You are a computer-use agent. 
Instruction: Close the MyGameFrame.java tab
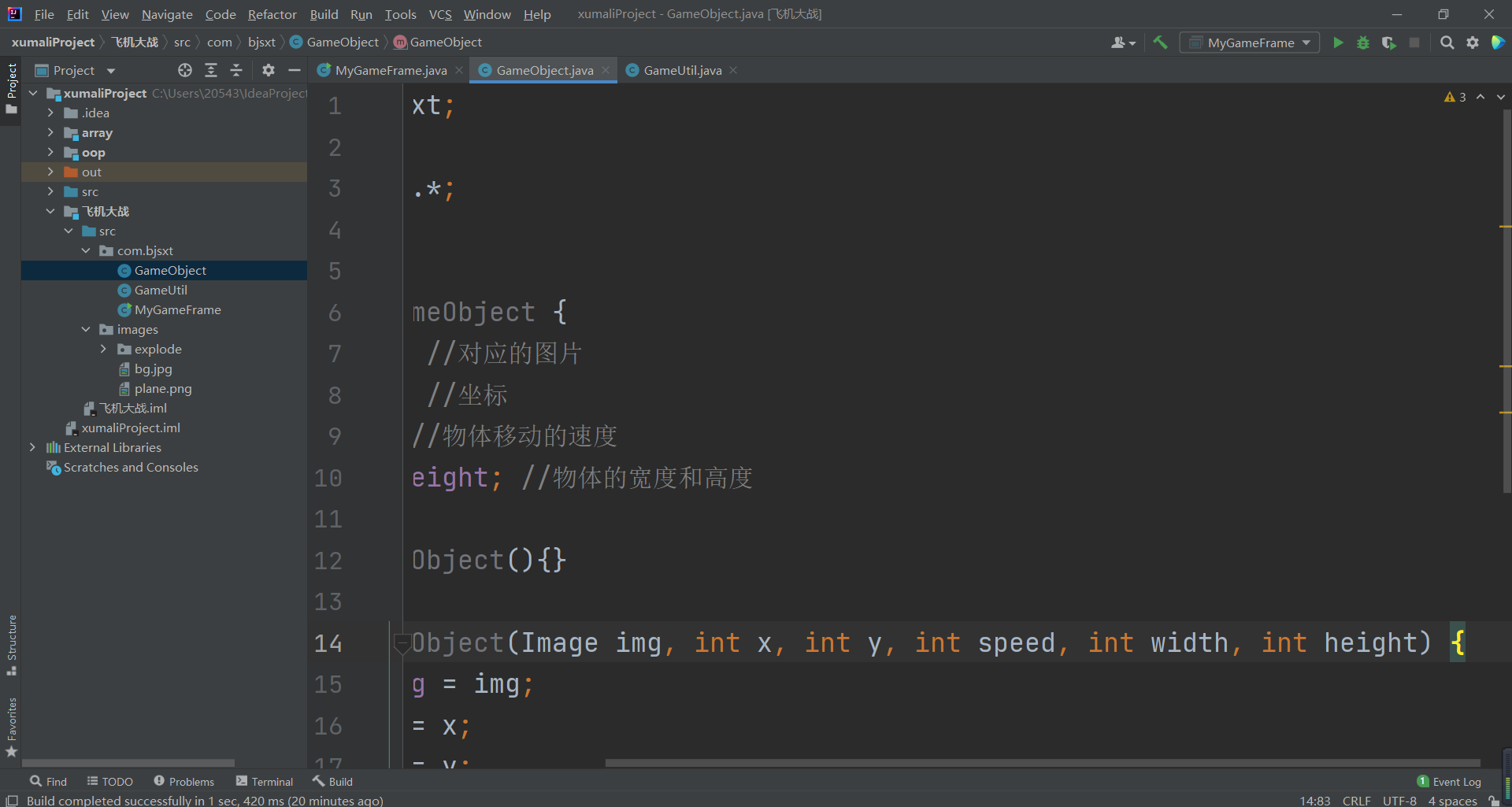coord(459,70)
